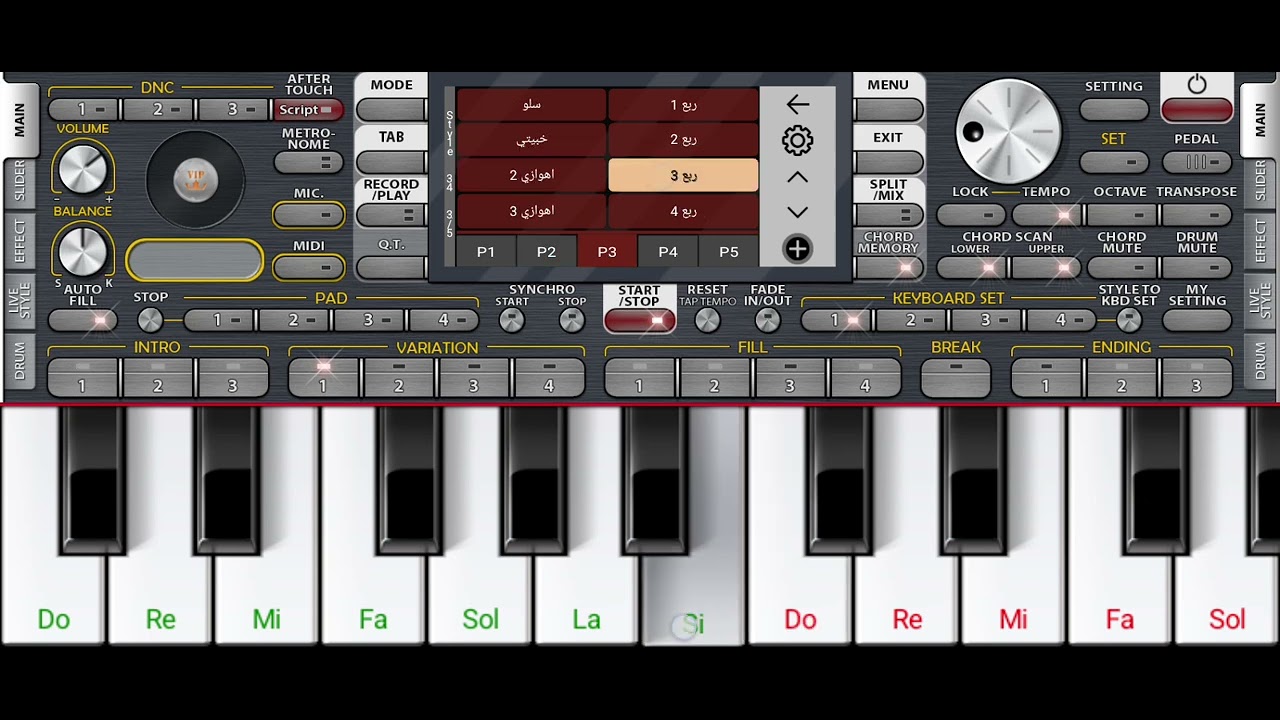Play Intro 2
Screen dimensions: 1280x720
tap(158, 378)
